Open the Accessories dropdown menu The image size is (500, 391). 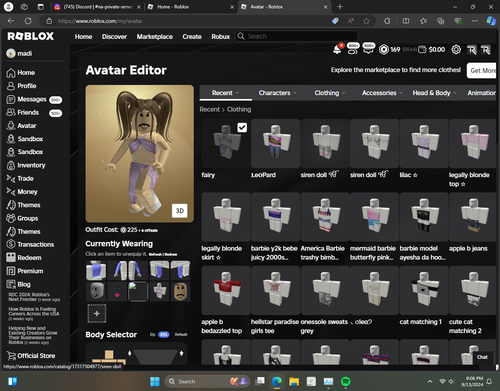[382, 93]
